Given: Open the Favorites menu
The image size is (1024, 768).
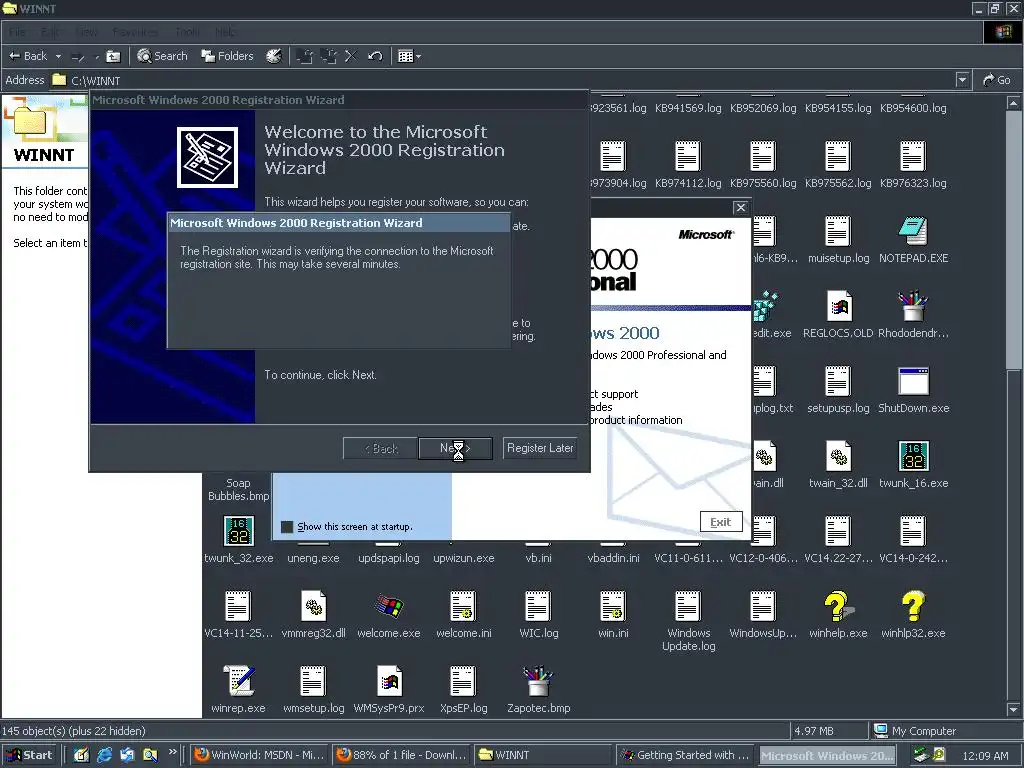Looking at the screenshot, I should 135,32.
